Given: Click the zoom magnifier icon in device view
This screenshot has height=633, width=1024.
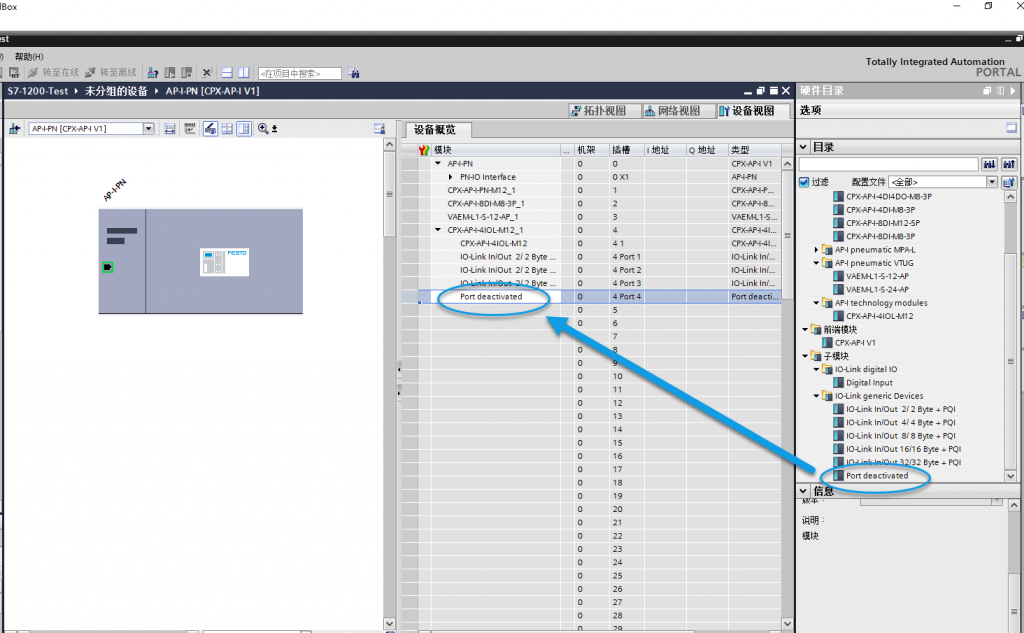Looking at the screenshot, I should (263, 129).
